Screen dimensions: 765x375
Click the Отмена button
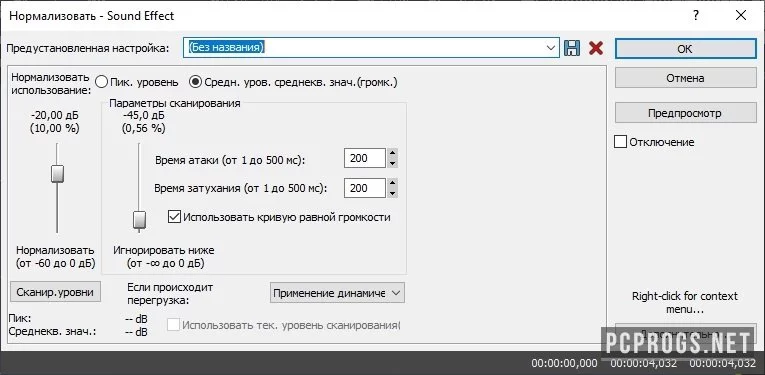[685, 78]
